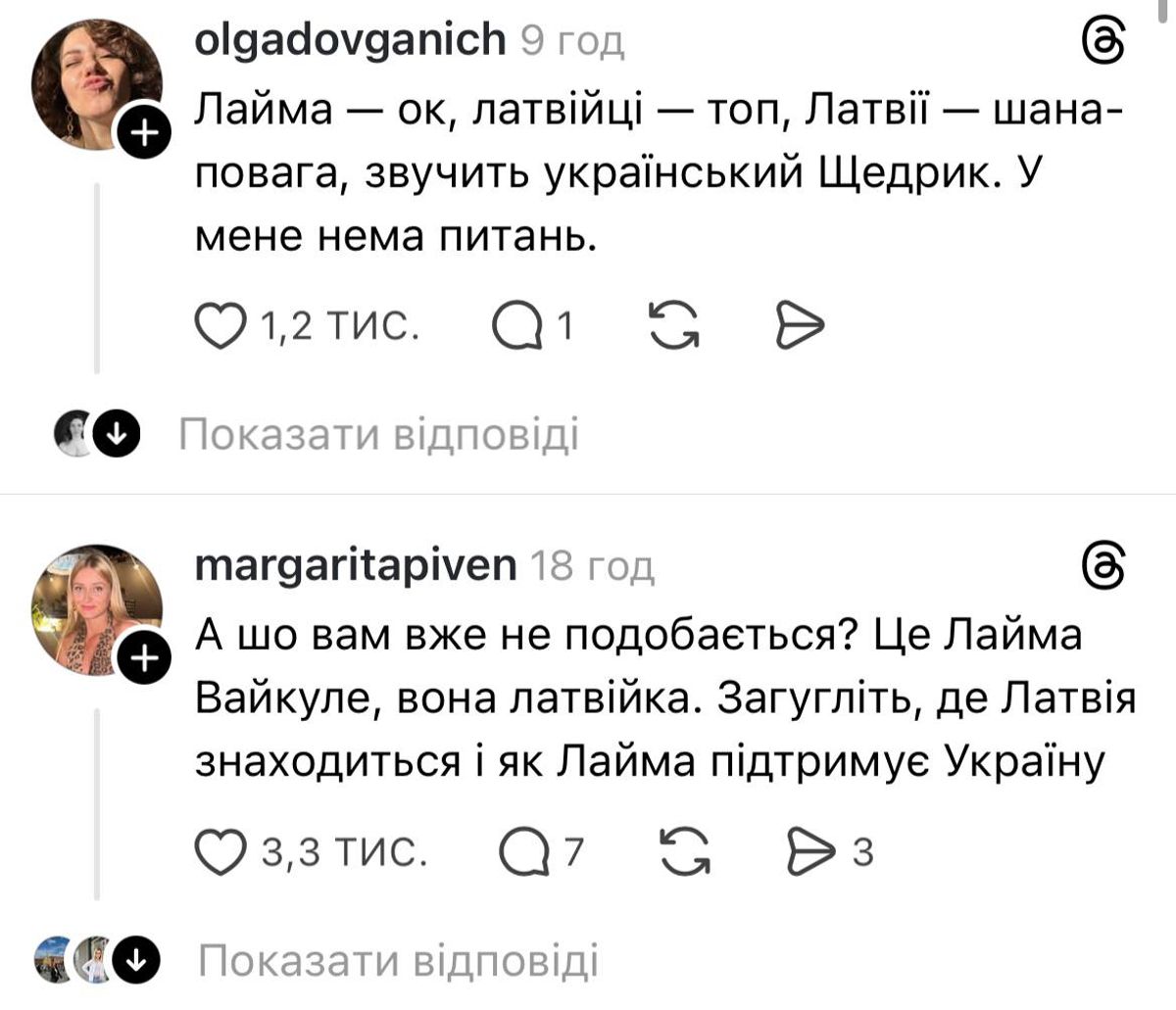
Task: Open olgadovganich username profile link
Action: click(351, 40)
